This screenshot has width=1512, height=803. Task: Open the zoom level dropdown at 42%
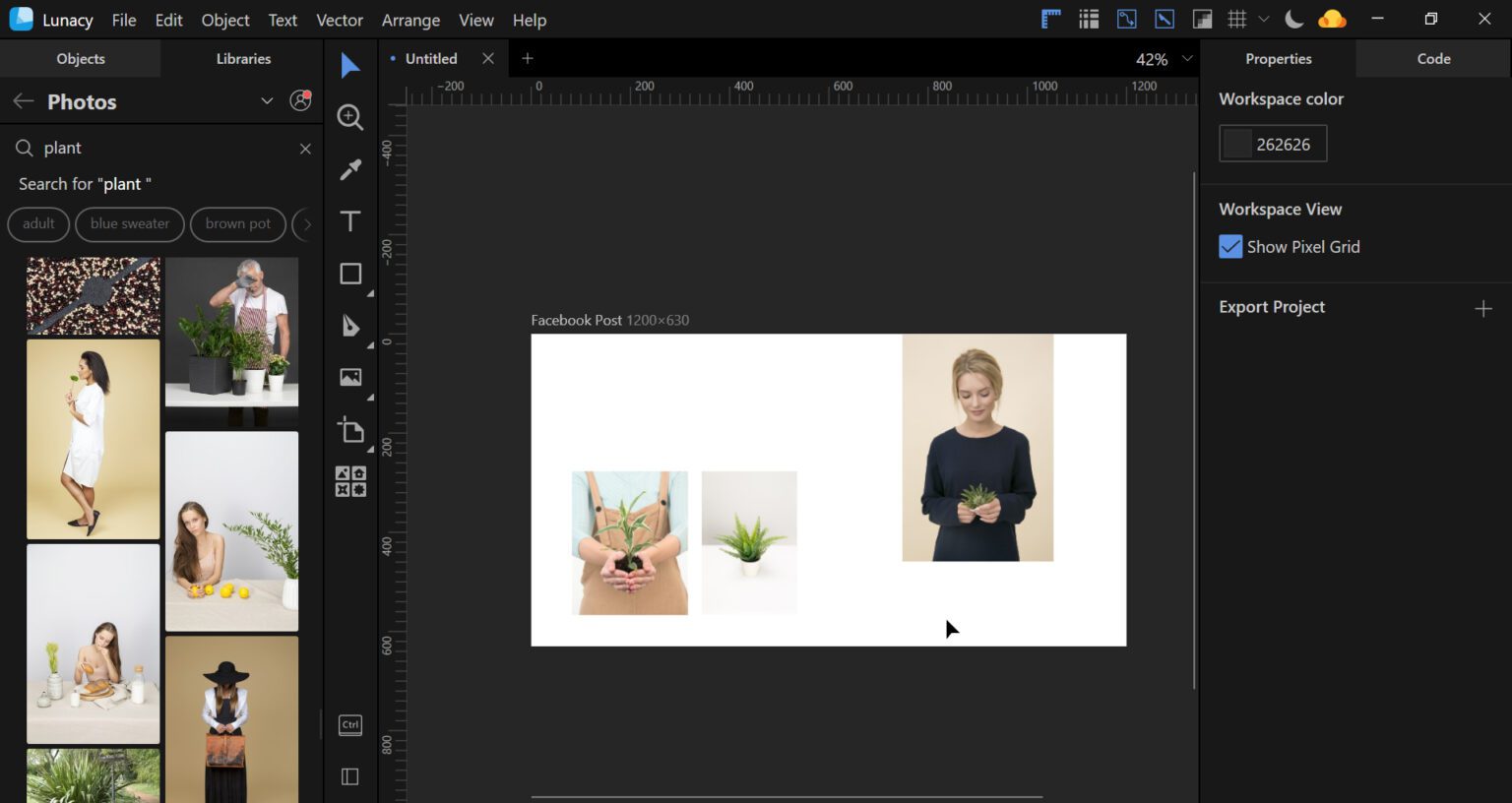(x=1188, y=58)
